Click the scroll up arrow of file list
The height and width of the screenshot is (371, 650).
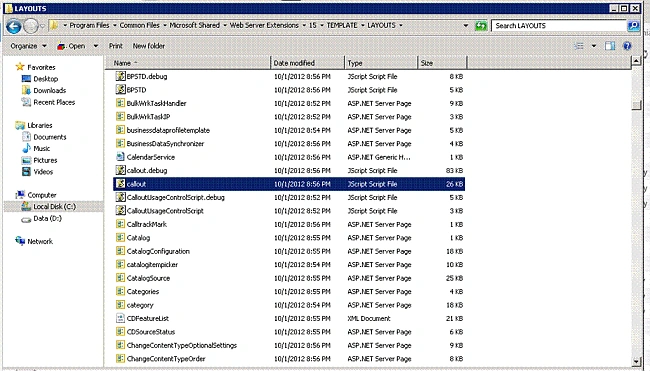click(x=636, y=61)
